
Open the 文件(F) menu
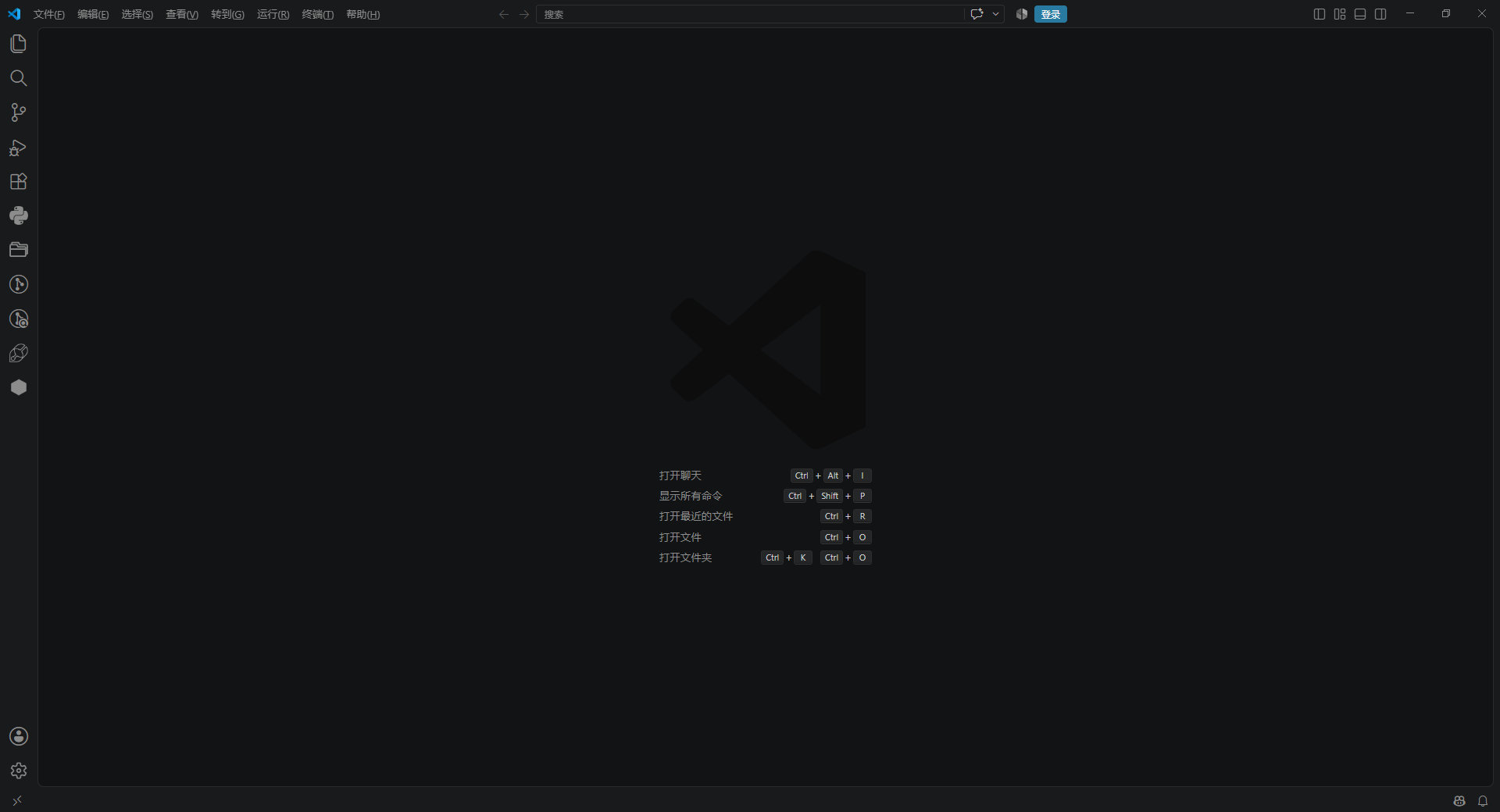click(49, 14)
